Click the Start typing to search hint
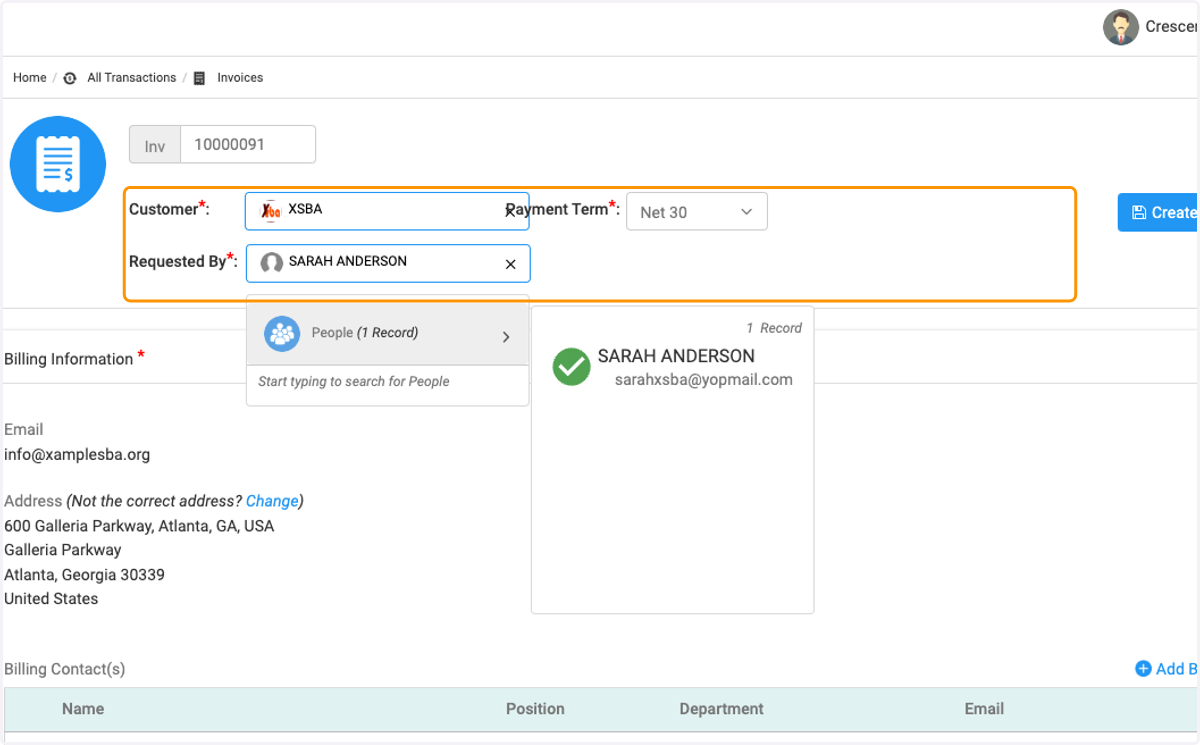 pos(353,382)
